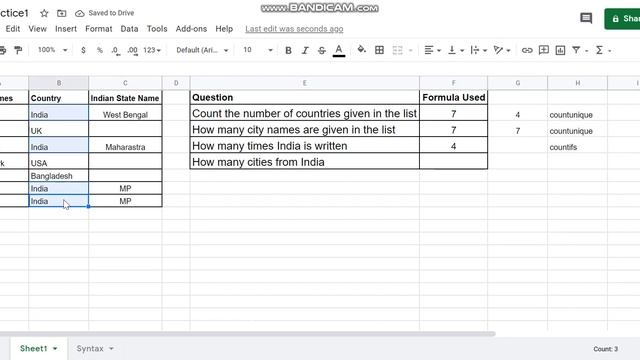Create a filter
Screen dimensions: 640x360
(576, 50)
